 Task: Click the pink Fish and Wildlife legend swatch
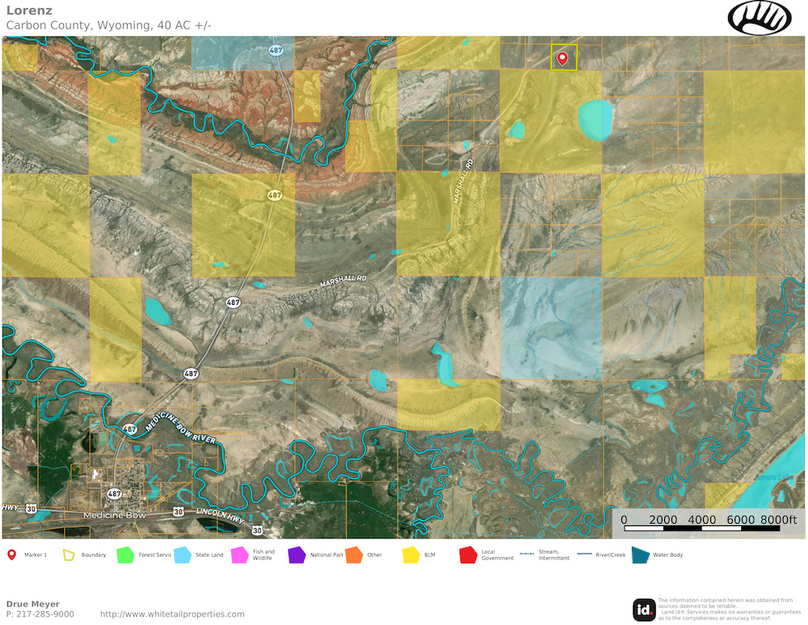(239, 554)
